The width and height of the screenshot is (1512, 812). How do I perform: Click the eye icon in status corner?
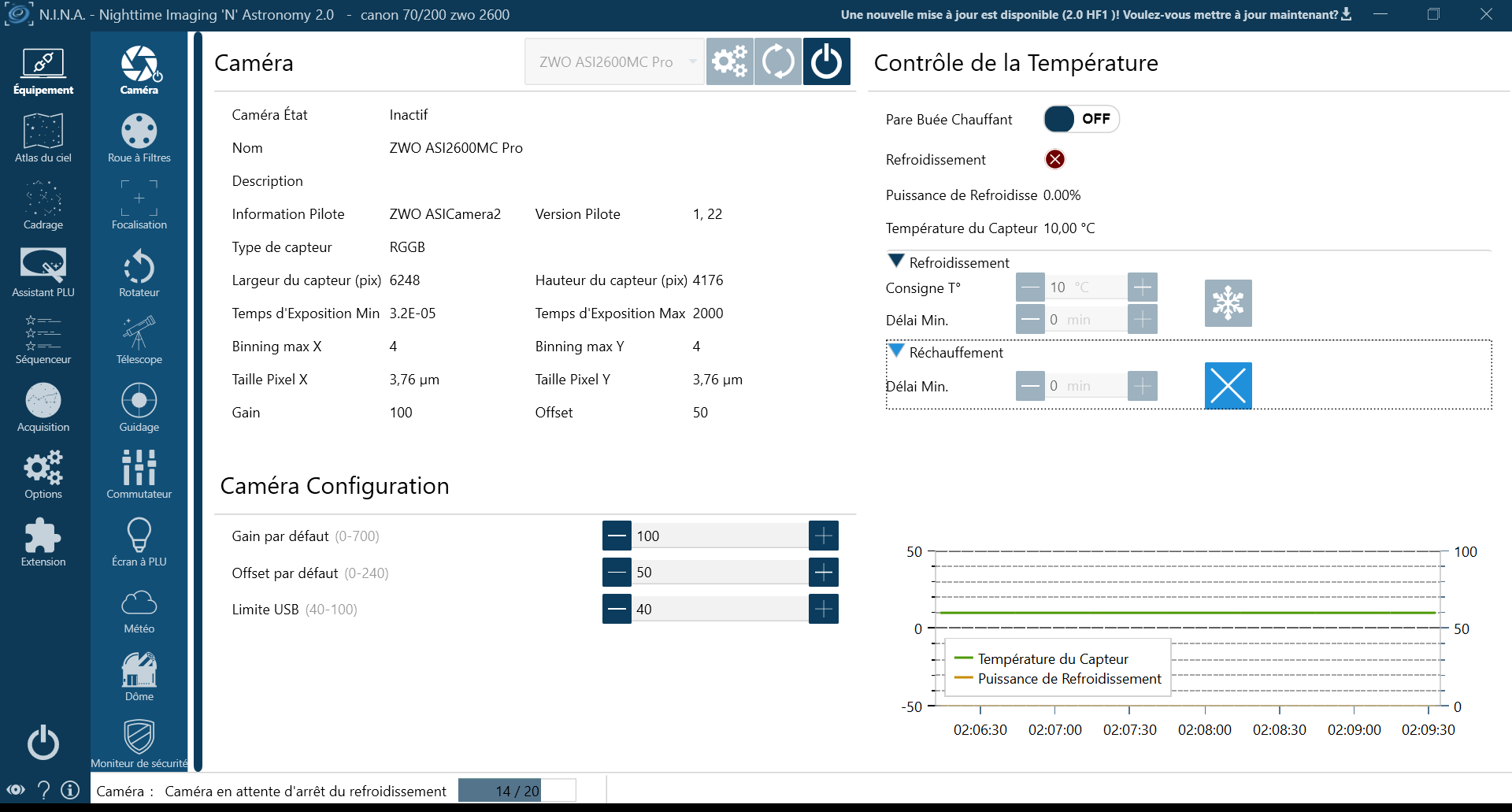click(x=16, y=790)
